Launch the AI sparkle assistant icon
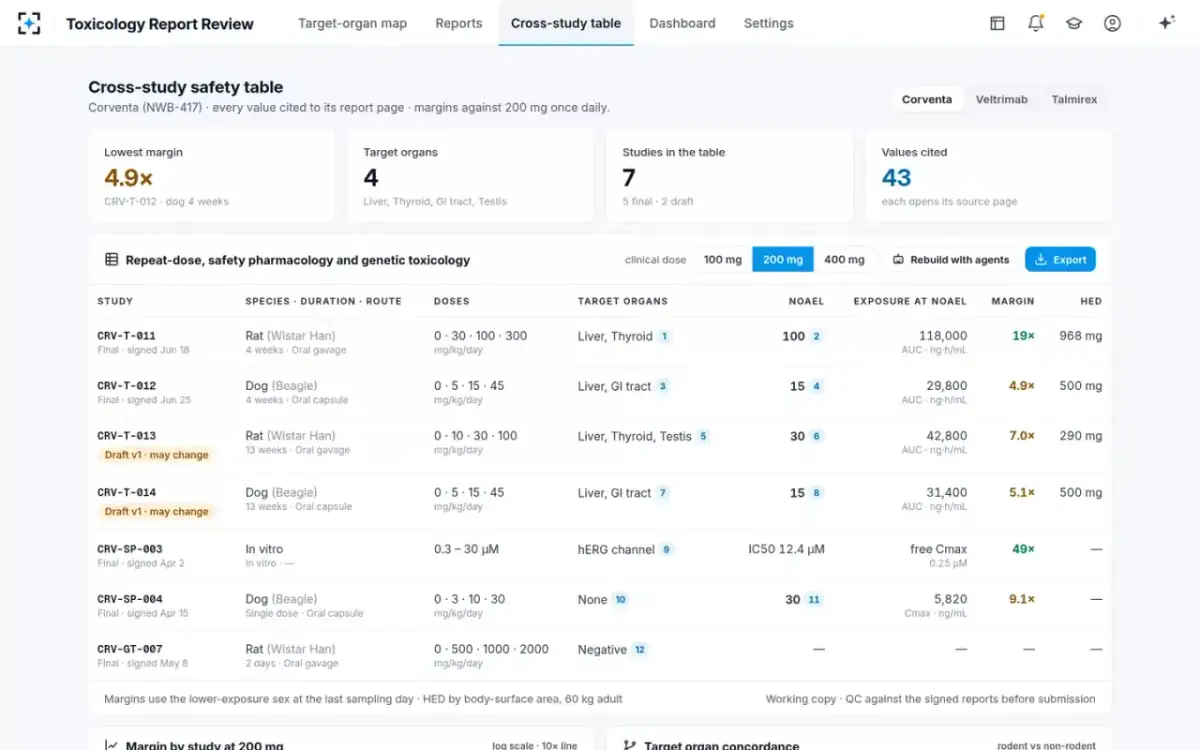 coord(1166,23)
